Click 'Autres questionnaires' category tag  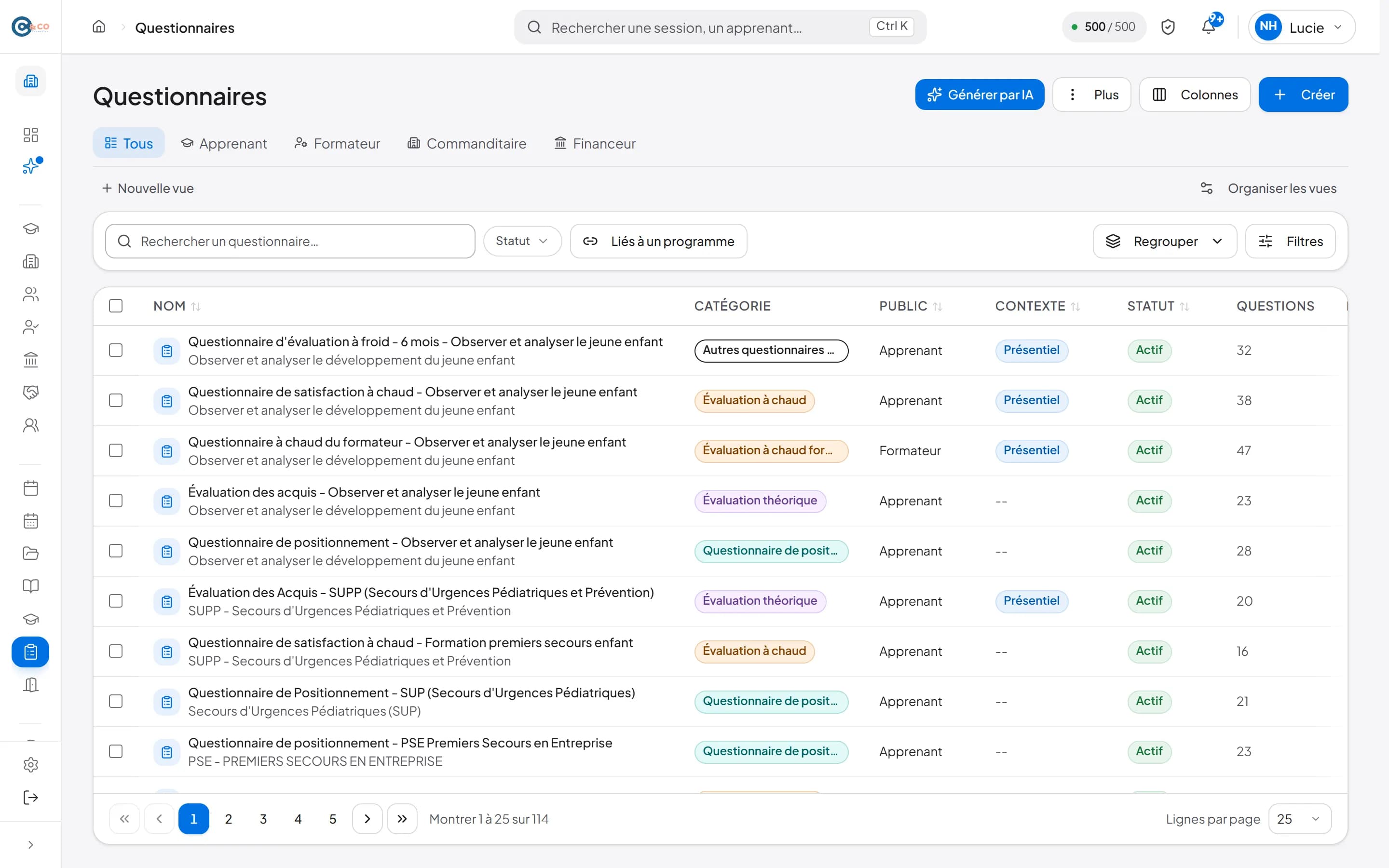click(771, 350)
